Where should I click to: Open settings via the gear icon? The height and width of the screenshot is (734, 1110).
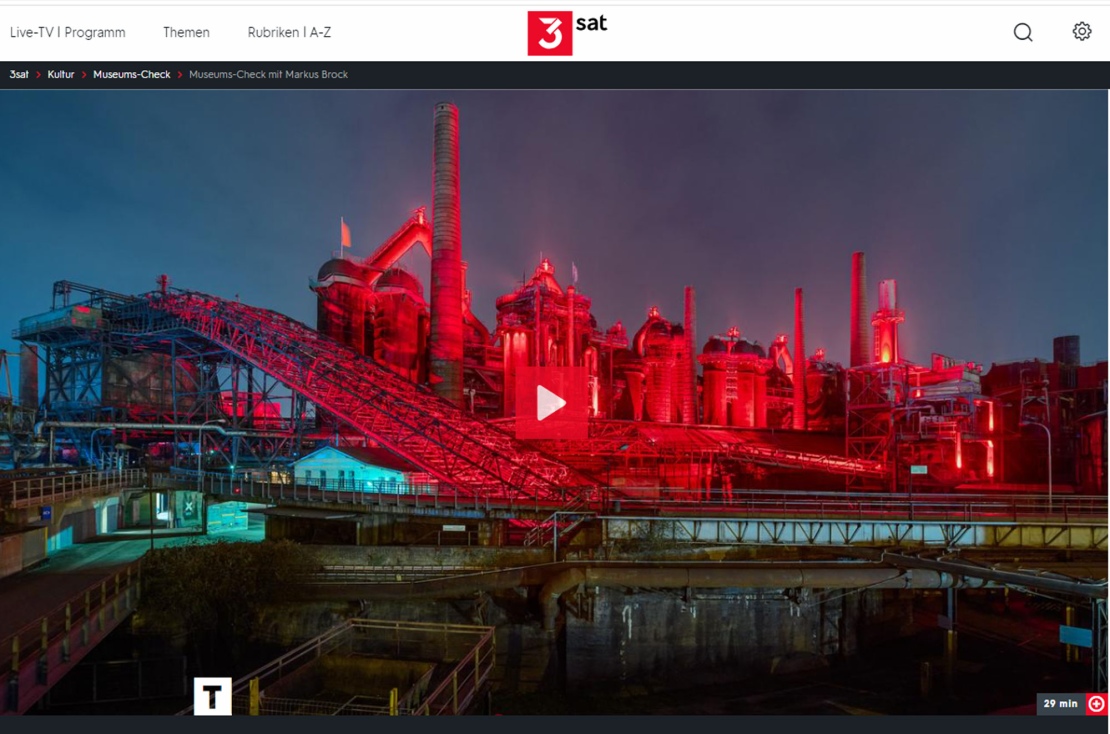[1081, 32]
